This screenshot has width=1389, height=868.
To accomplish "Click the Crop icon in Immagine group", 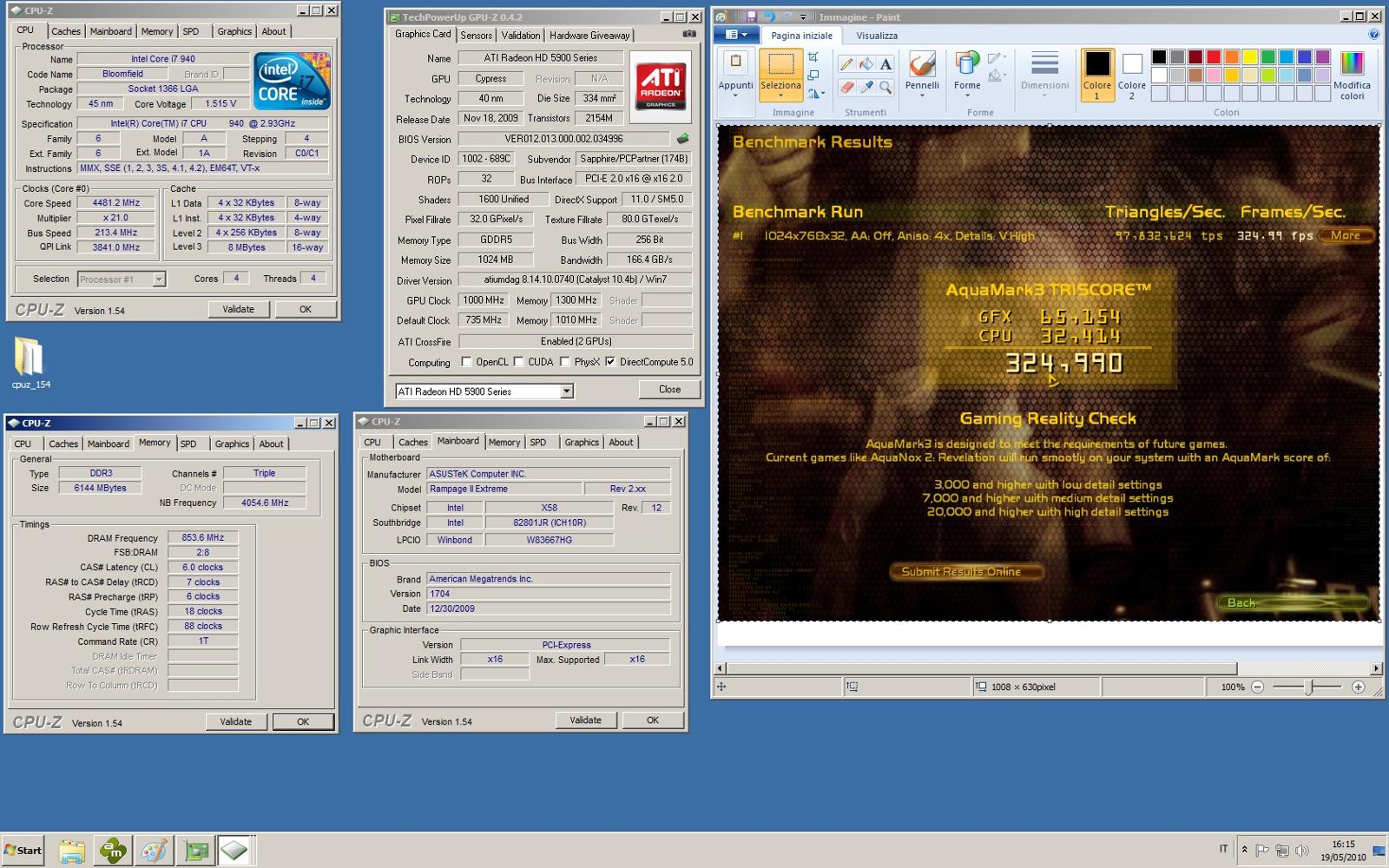I will click(x=813, y=57).
